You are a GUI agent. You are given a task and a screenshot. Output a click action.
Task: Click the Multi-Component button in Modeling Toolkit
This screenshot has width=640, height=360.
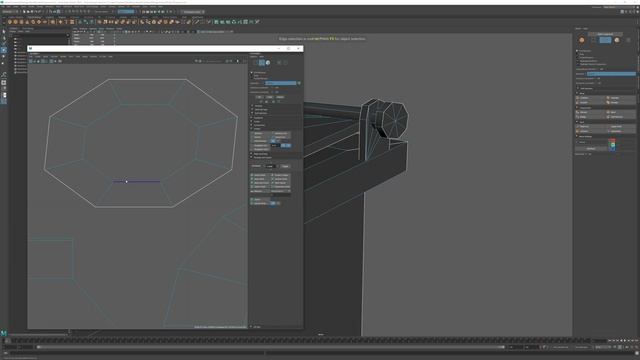605,34
